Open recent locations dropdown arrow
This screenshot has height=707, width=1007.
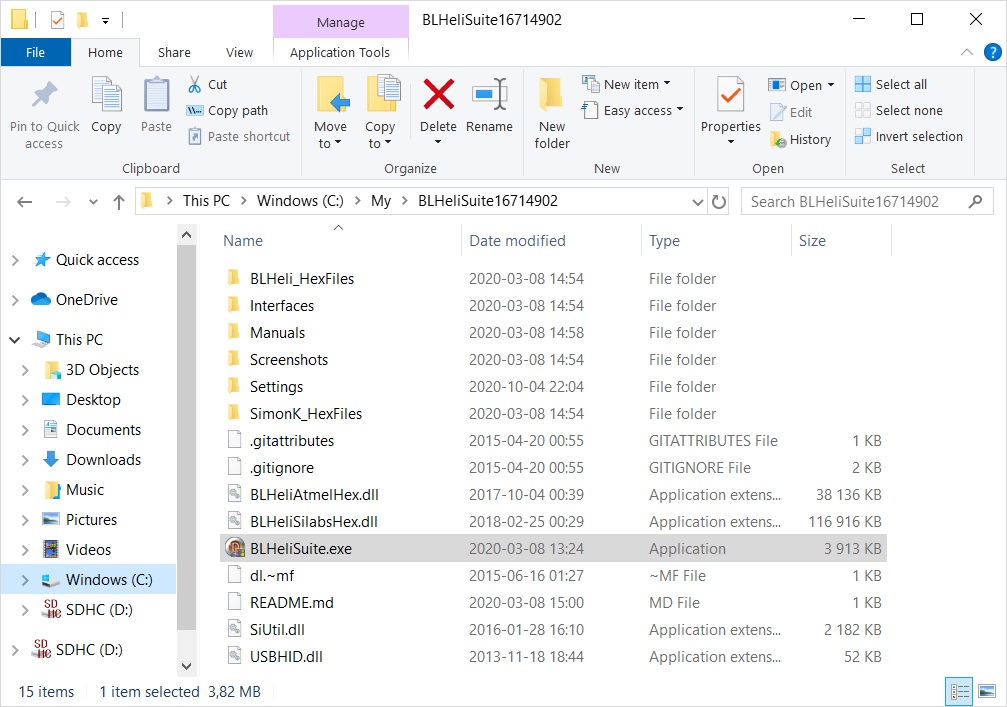(93, 202)
